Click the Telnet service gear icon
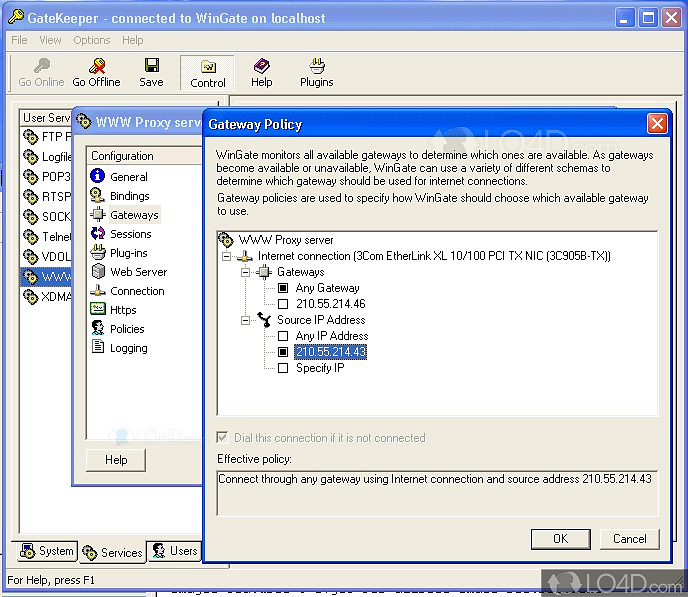This screenshot has width=688, height=597. 31,237
